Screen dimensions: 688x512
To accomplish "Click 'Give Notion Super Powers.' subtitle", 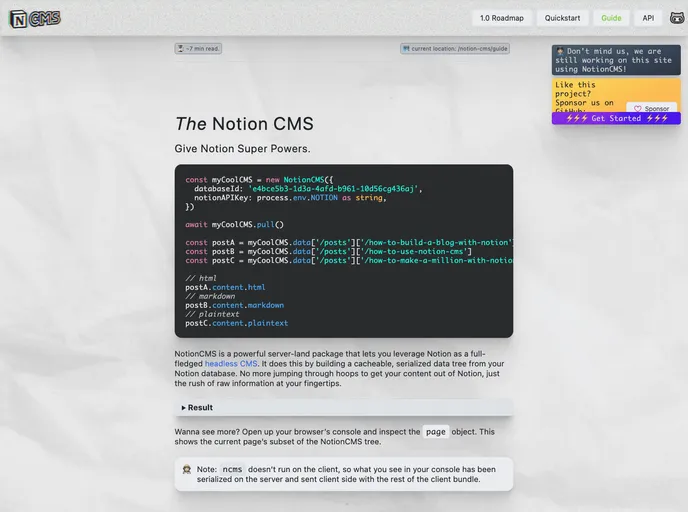I will (x=242, y=149).
